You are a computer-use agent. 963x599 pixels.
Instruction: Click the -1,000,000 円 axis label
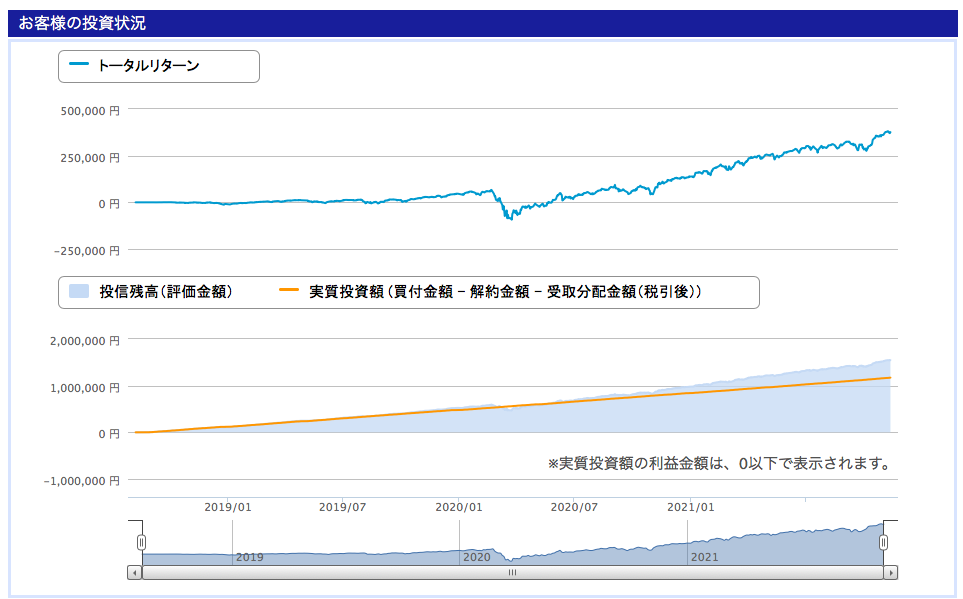tap(82, 481)
